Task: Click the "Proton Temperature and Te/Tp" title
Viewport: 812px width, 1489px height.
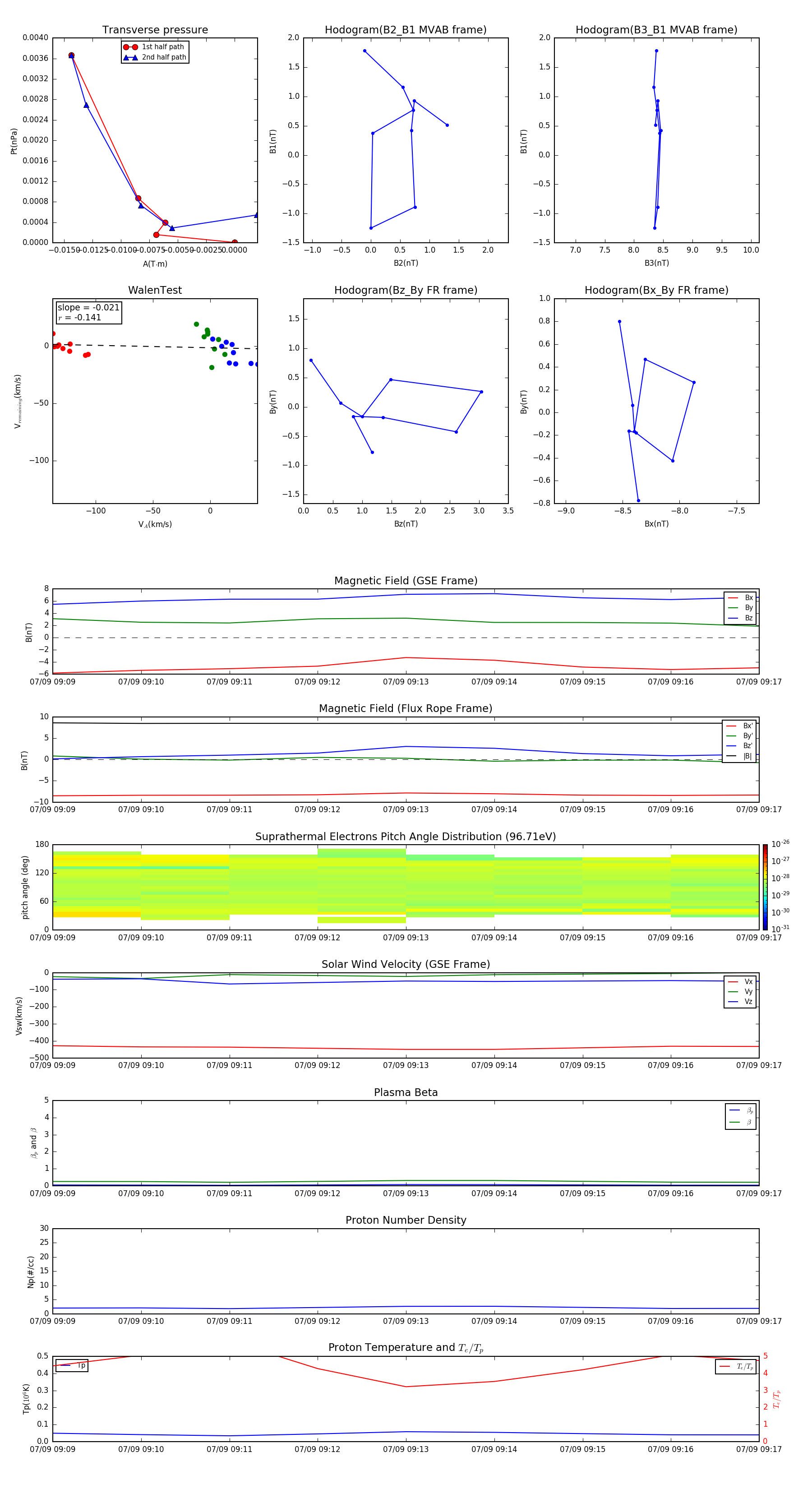Action: [x=406, y=1348]
